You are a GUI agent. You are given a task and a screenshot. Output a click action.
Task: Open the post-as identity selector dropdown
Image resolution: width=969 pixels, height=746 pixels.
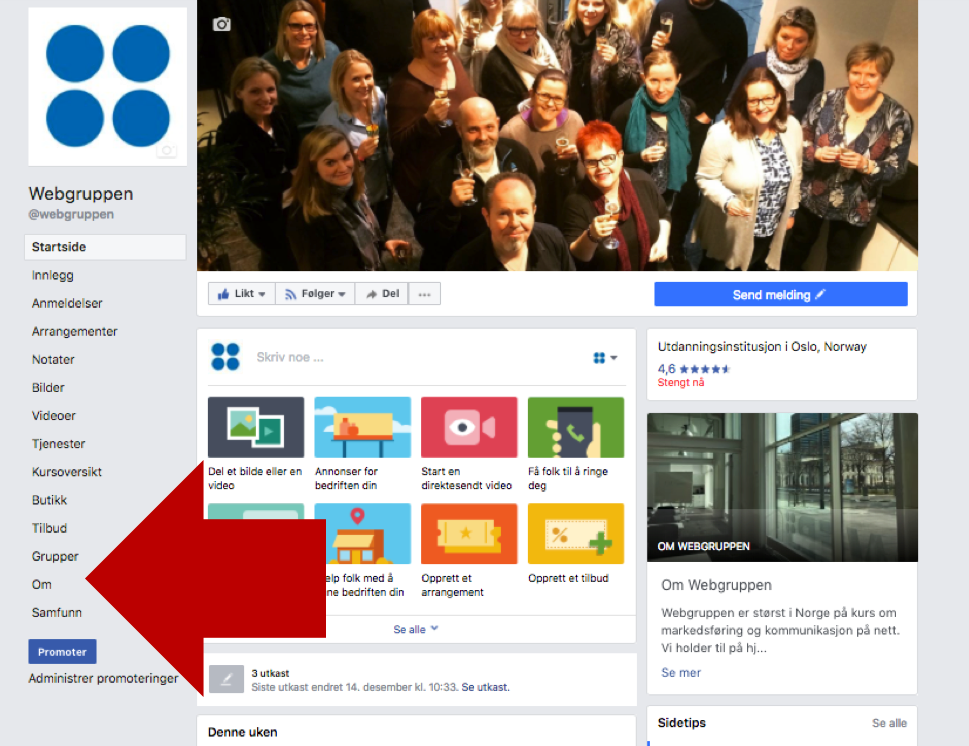pyautogui.click(x=605, y=358)
